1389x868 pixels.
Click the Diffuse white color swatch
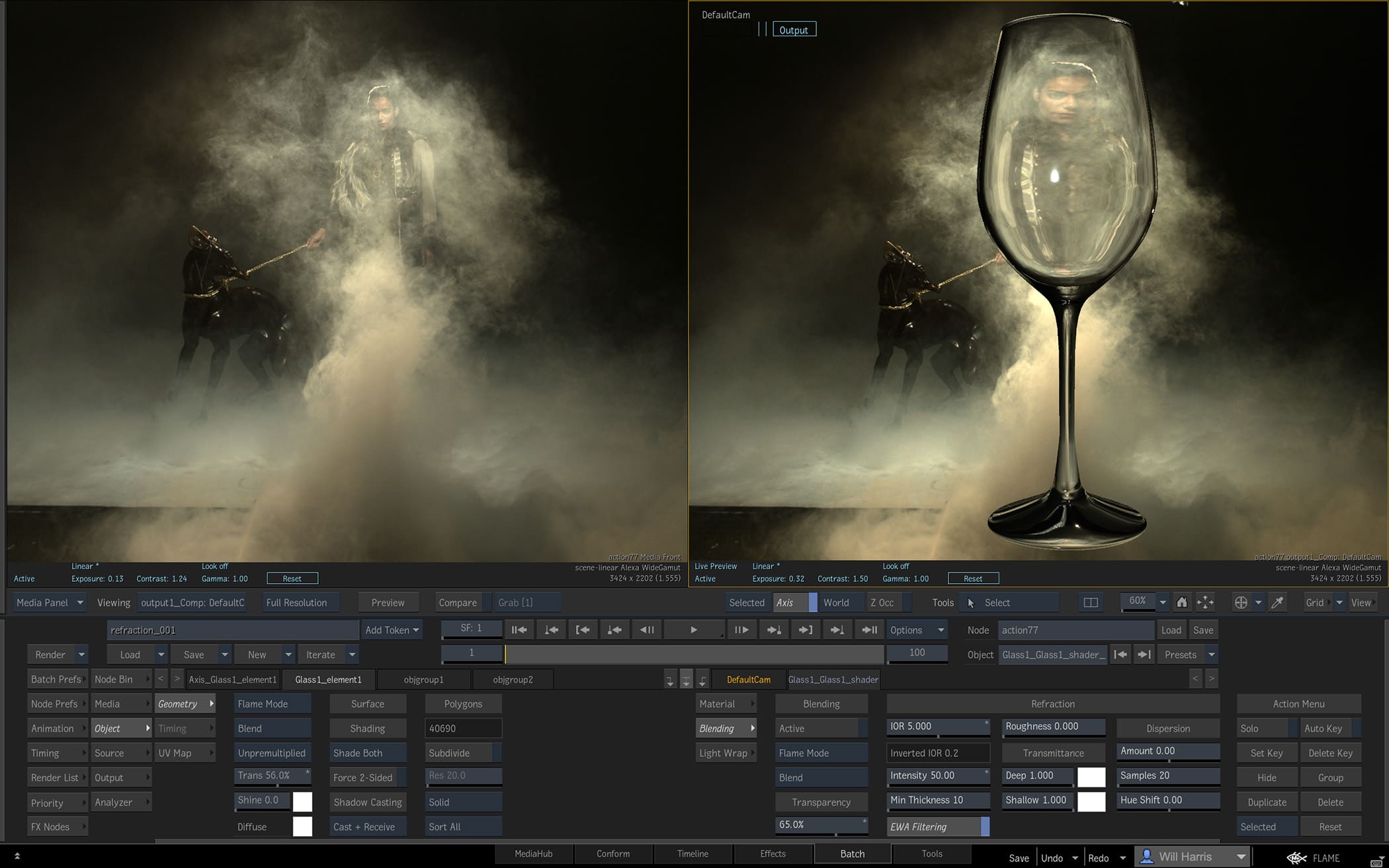(302, 826)
